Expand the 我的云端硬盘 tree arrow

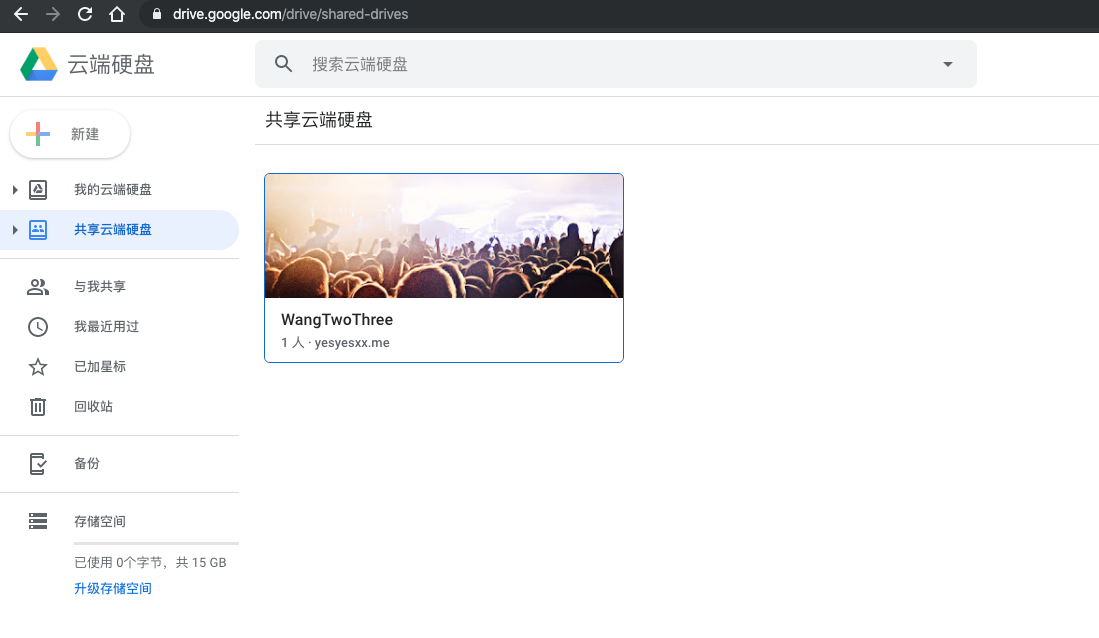point(14,190)
